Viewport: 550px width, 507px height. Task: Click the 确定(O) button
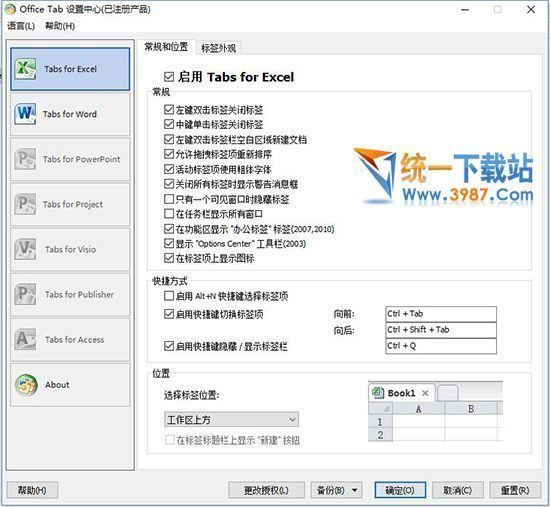pyautogui.click(x=400, y=490)
